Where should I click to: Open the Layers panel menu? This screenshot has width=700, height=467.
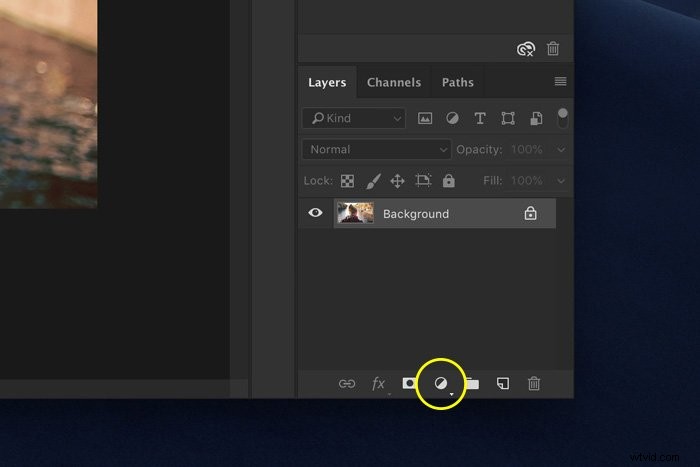tap(560, 81)
